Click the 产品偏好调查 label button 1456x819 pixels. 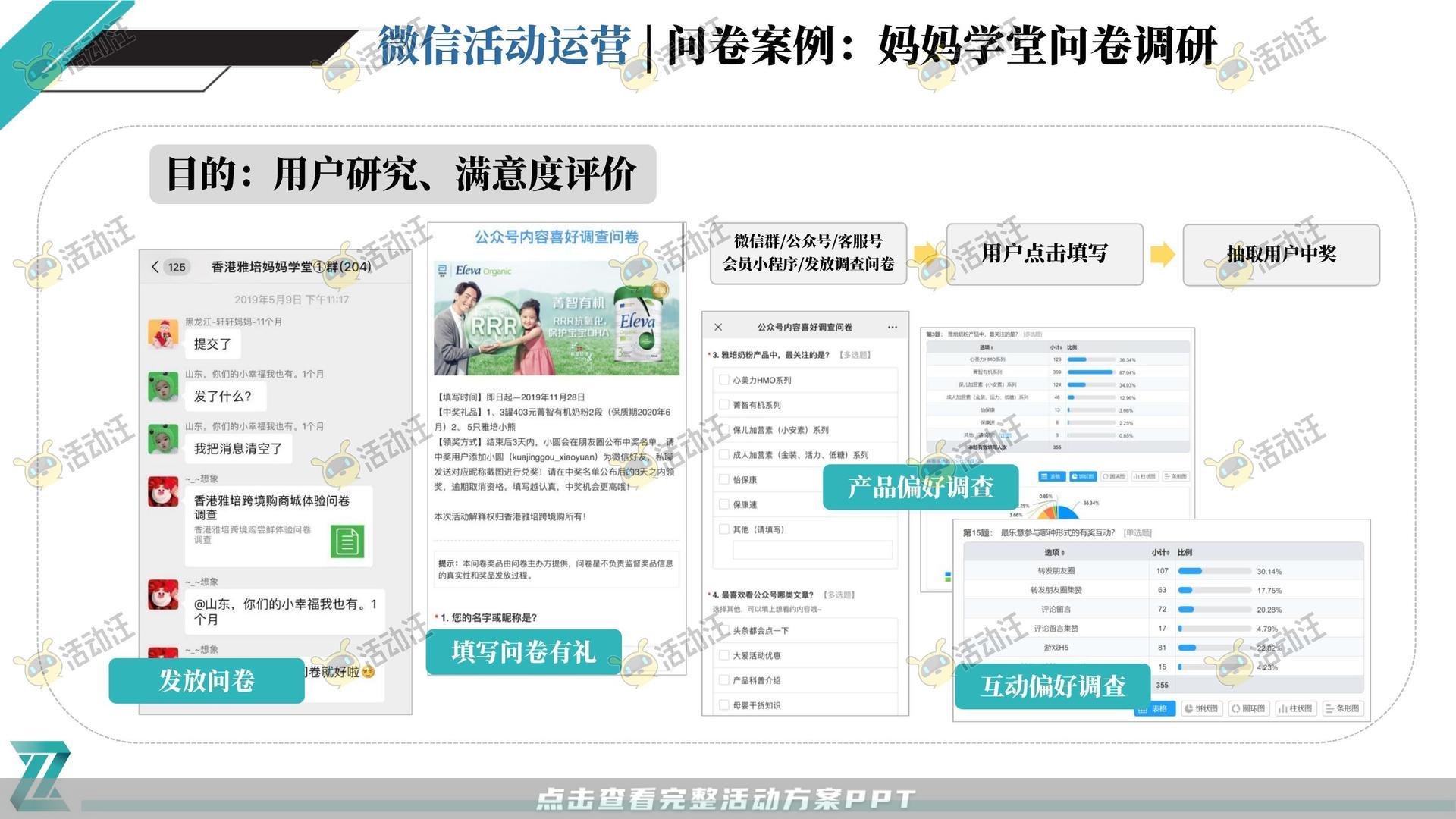tap(921, 487)
